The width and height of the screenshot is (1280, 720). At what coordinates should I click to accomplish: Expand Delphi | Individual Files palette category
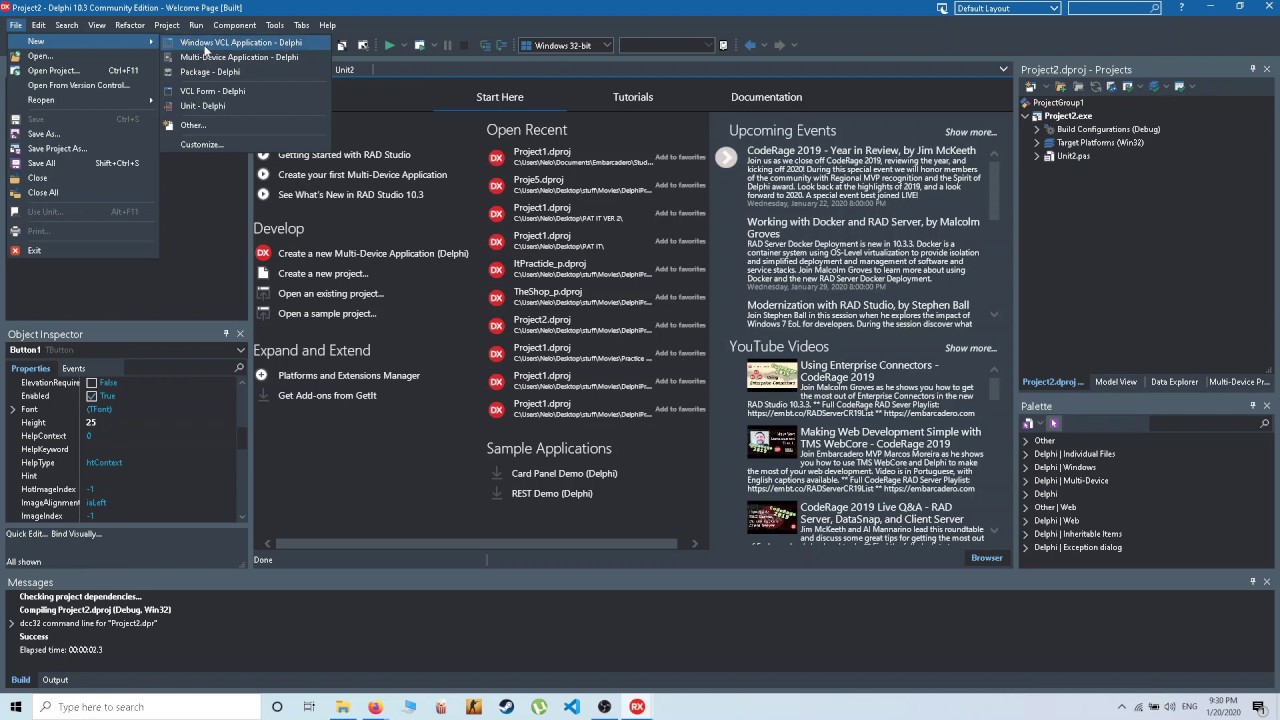[x=1026, y=454]
